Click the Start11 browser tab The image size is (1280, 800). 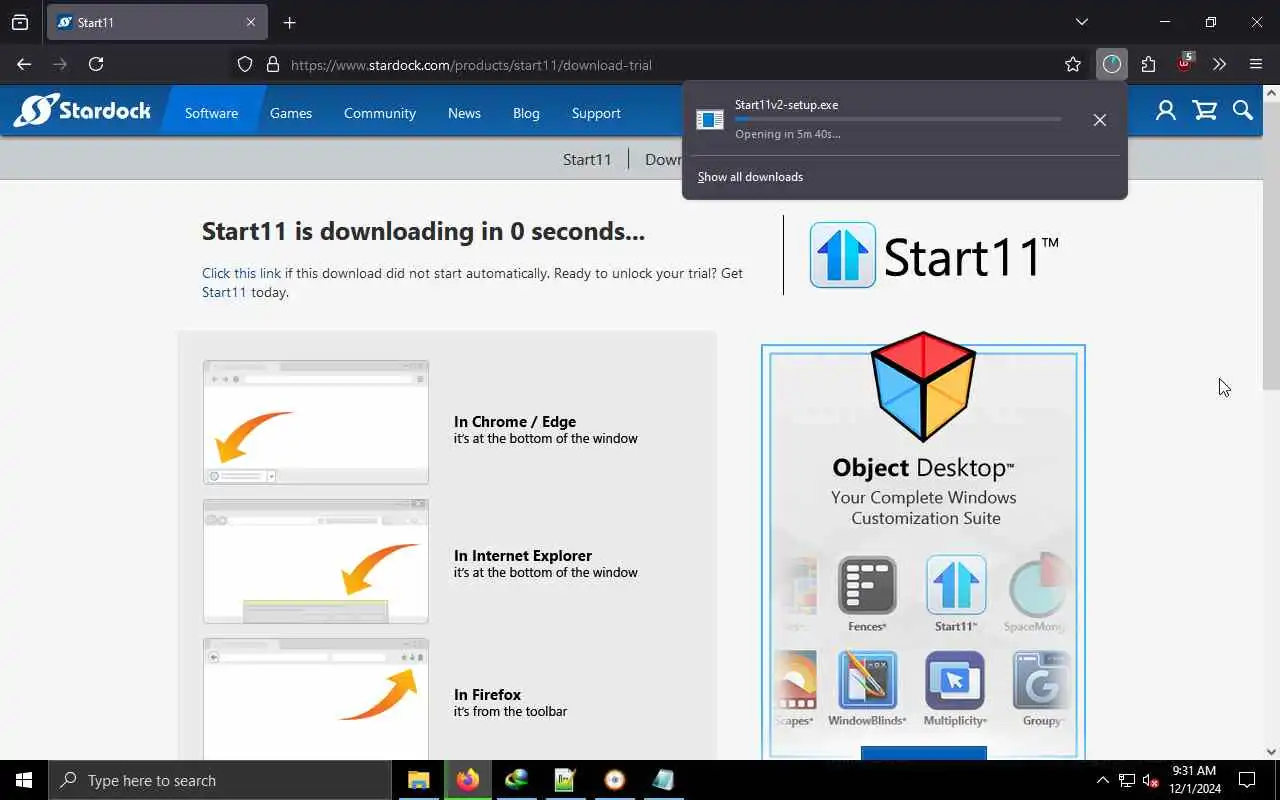point(156,22)
